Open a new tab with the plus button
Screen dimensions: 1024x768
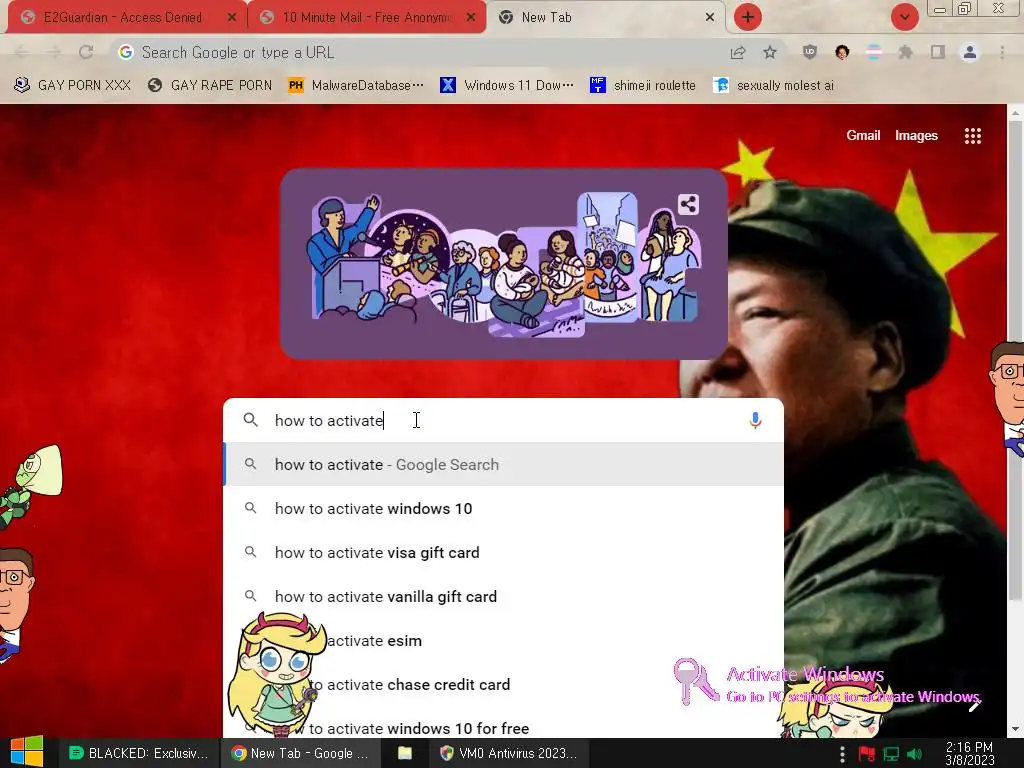tap(748, 17)
